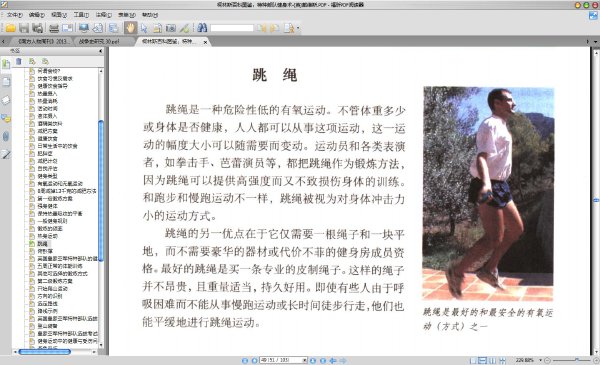Click the zoom out minus button
The width and height of the screenshot is (600, 365).
click(x=547, y=360)
